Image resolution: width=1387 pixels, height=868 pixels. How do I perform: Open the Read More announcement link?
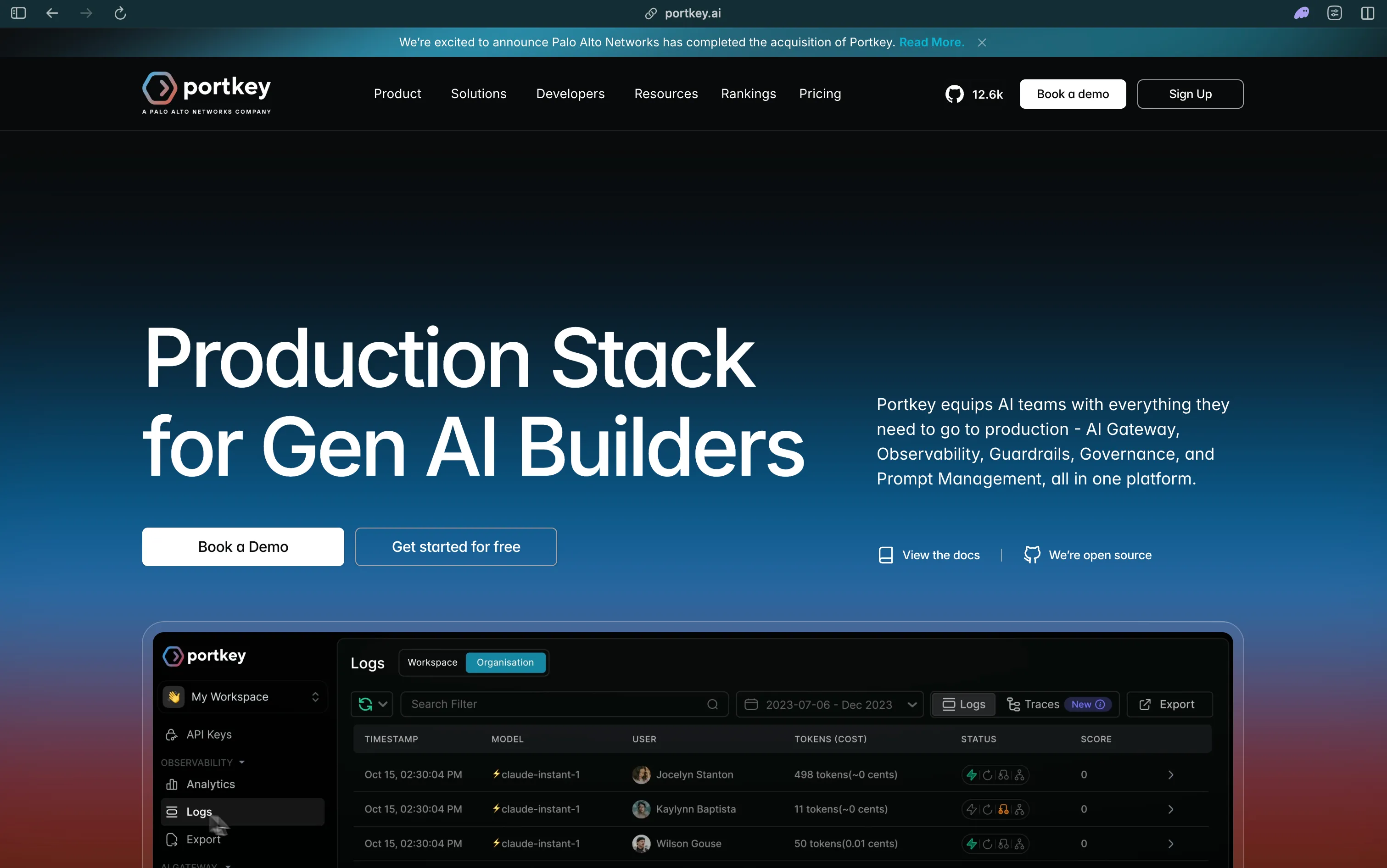coord(932,43)
